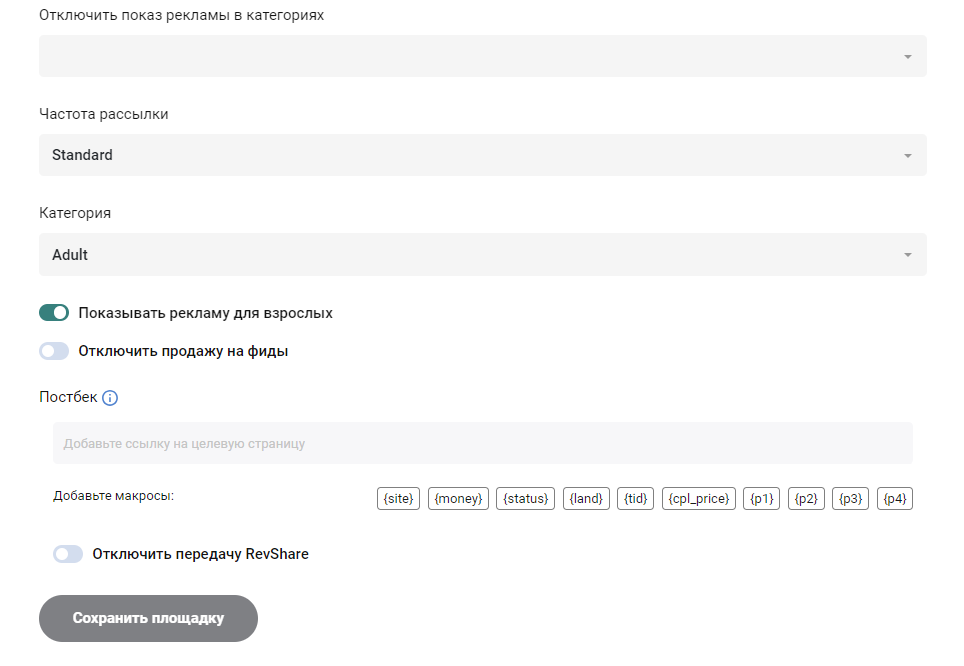
Task: Disable 'Показывать рекламу для взрослых' toggle
Action: (54, 312)
